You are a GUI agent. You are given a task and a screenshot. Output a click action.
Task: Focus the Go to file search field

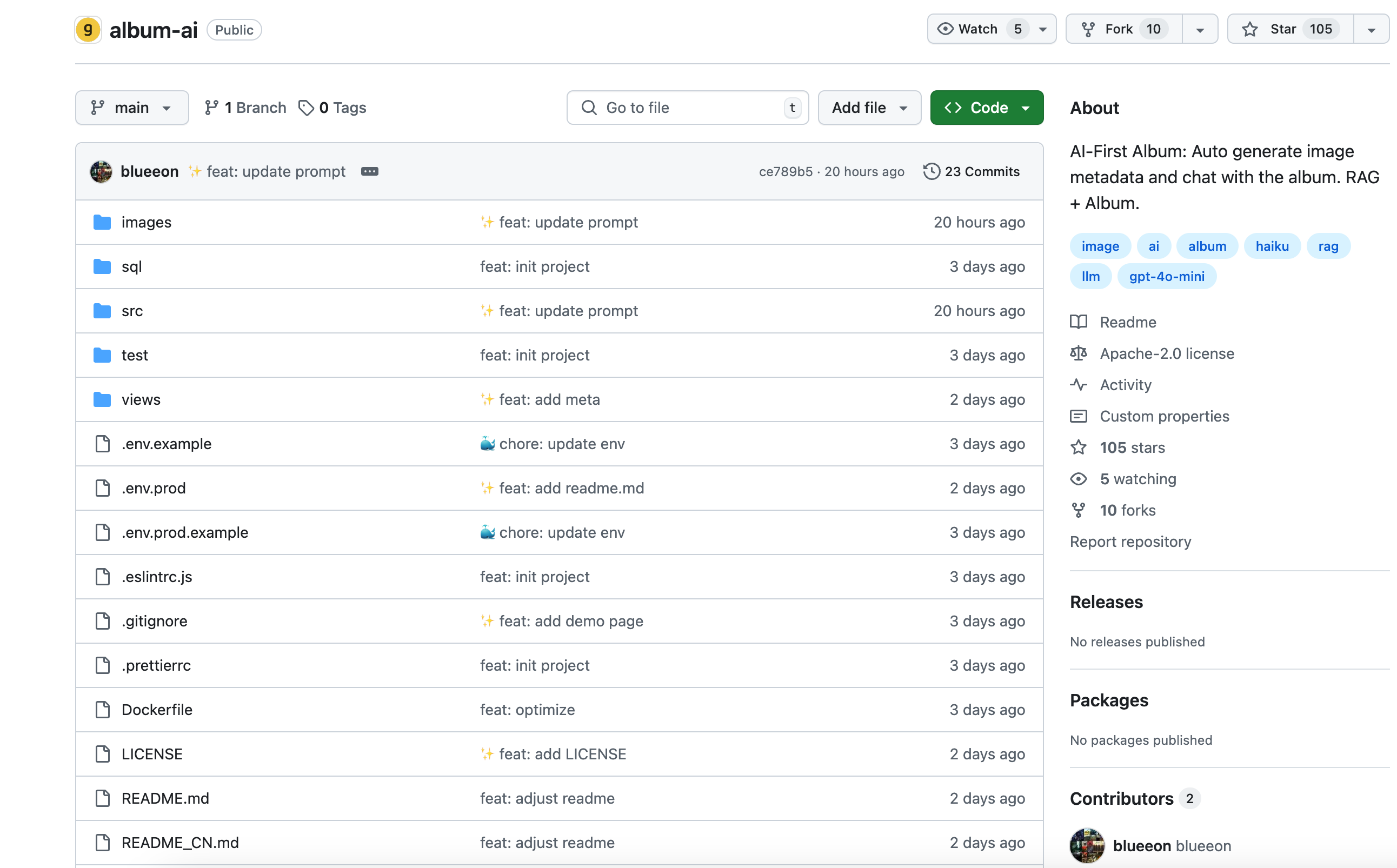tap(687, 108)
